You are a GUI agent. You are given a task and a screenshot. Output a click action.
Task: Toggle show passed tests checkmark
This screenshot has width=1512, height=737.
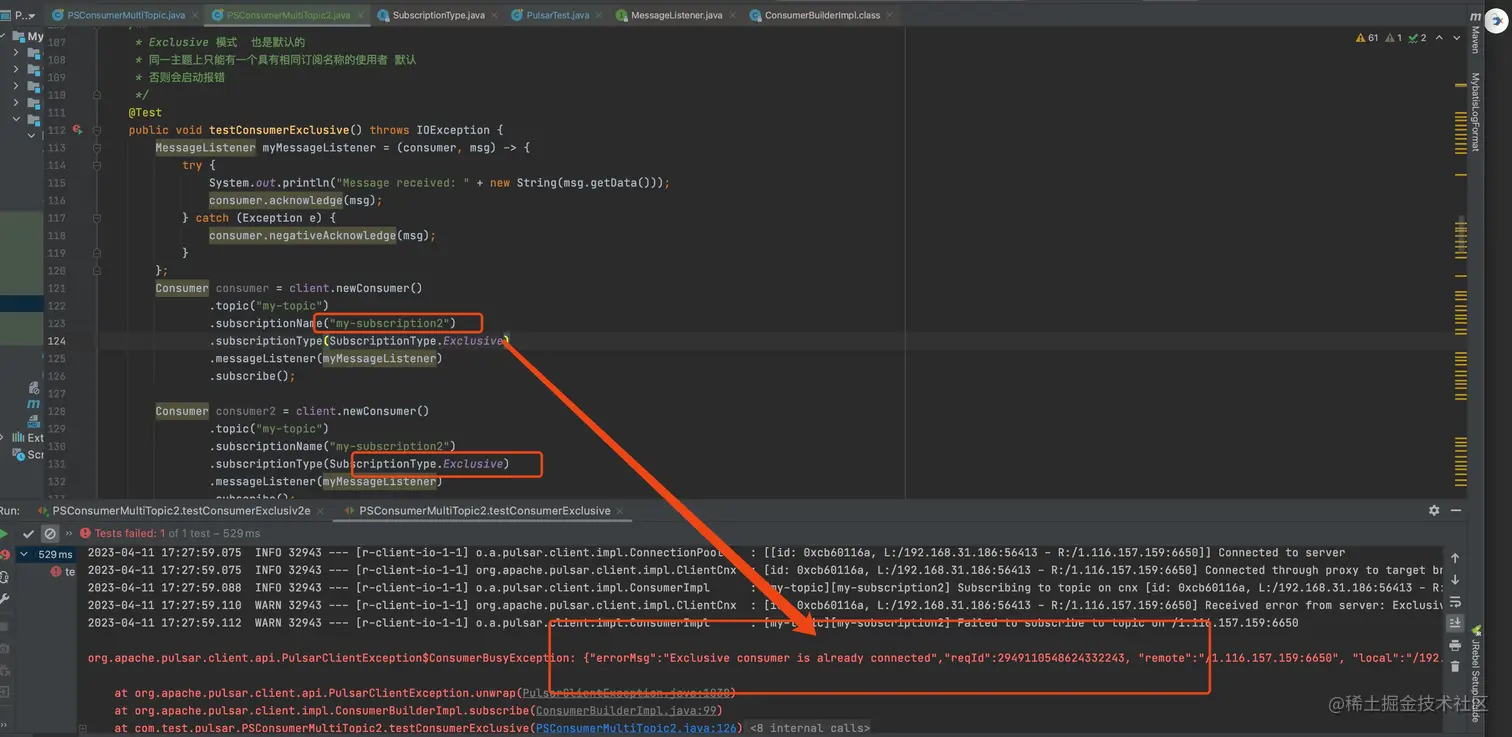pos(29,534)
